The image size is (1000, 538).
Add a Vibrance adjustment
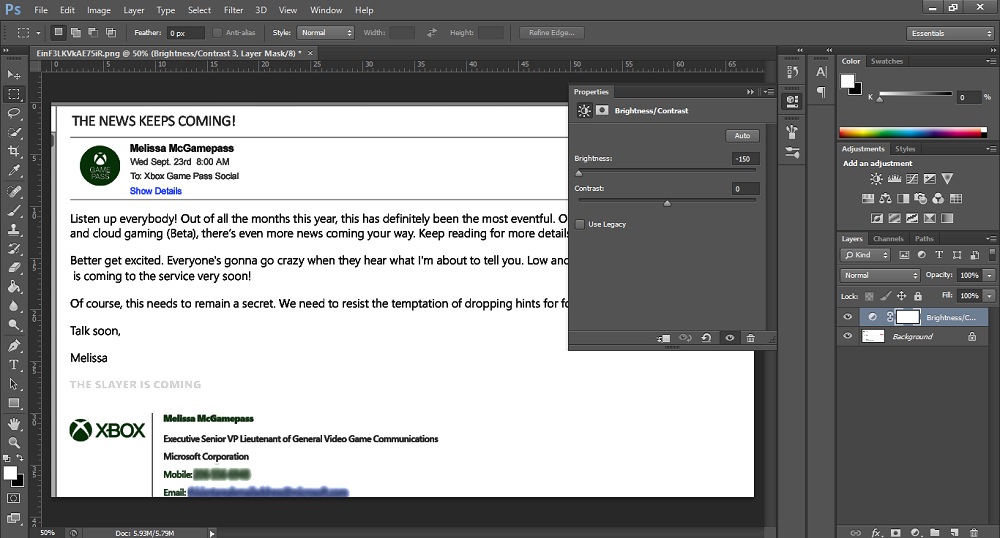pyautogui.click(x=947, y=179)
